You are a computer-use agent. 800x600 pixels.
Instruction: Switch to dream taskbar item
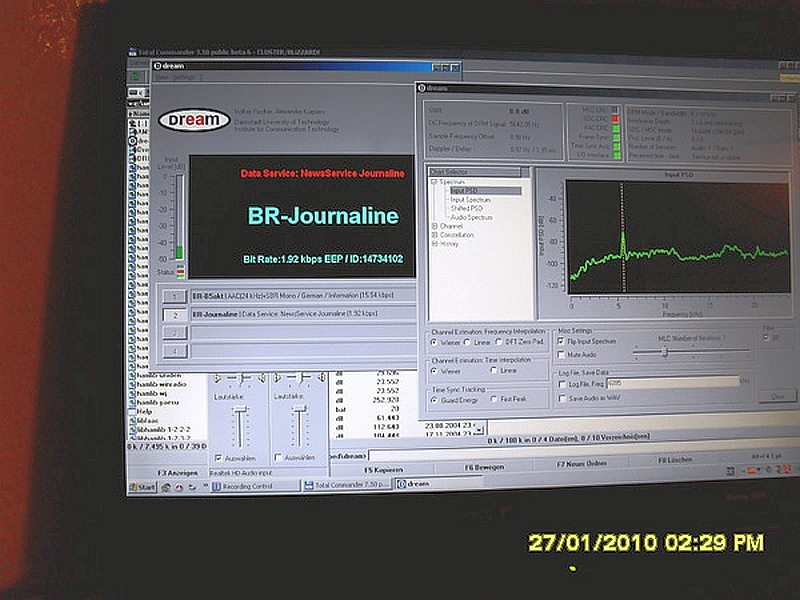click(x=438, y=483)
